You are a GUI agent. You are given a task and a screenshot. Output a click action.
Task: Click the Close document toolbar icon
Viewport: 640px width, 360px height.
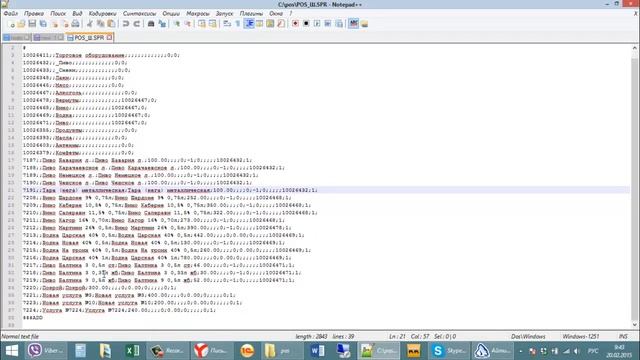point(54,24)
